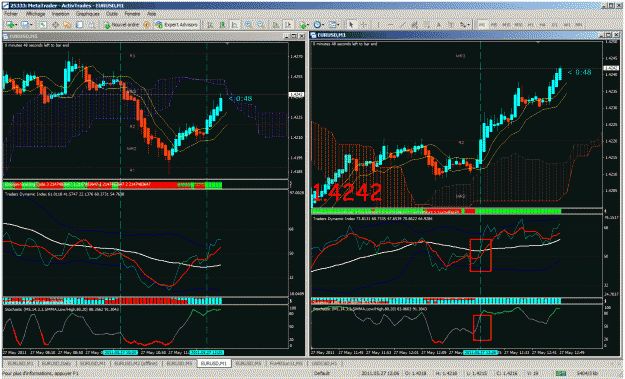625x379 pixels.
Task: Select the active EURUSD,M1 chart tab
Action: [x=214, y=364]
